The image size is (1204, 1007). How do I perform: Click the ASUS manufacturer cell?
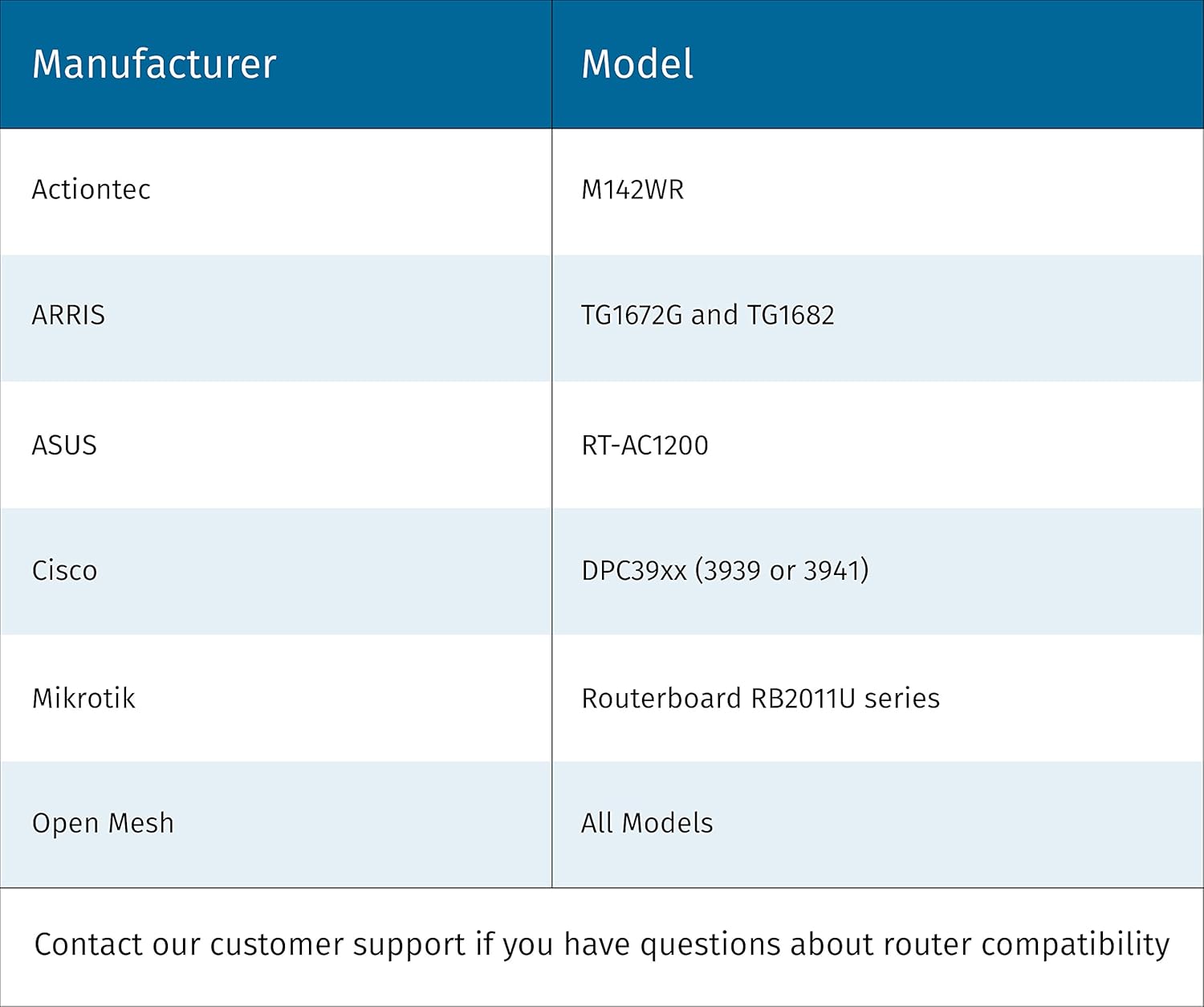pos(64,446)
